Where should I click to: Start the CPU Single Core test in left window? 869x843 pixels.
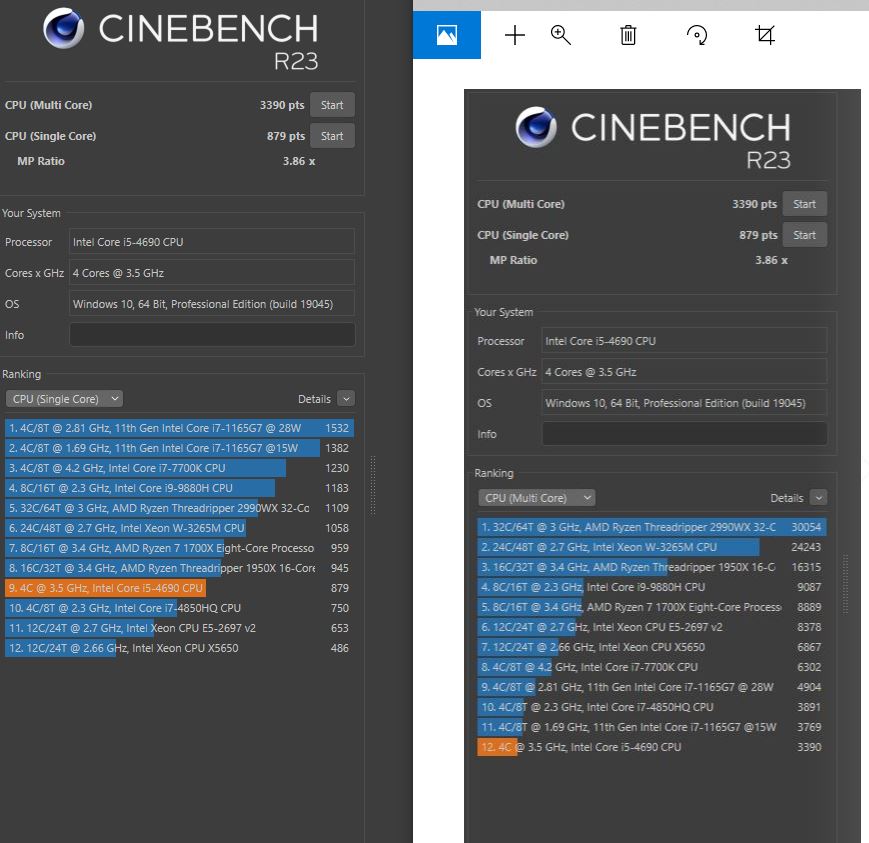tap(332, 136)
